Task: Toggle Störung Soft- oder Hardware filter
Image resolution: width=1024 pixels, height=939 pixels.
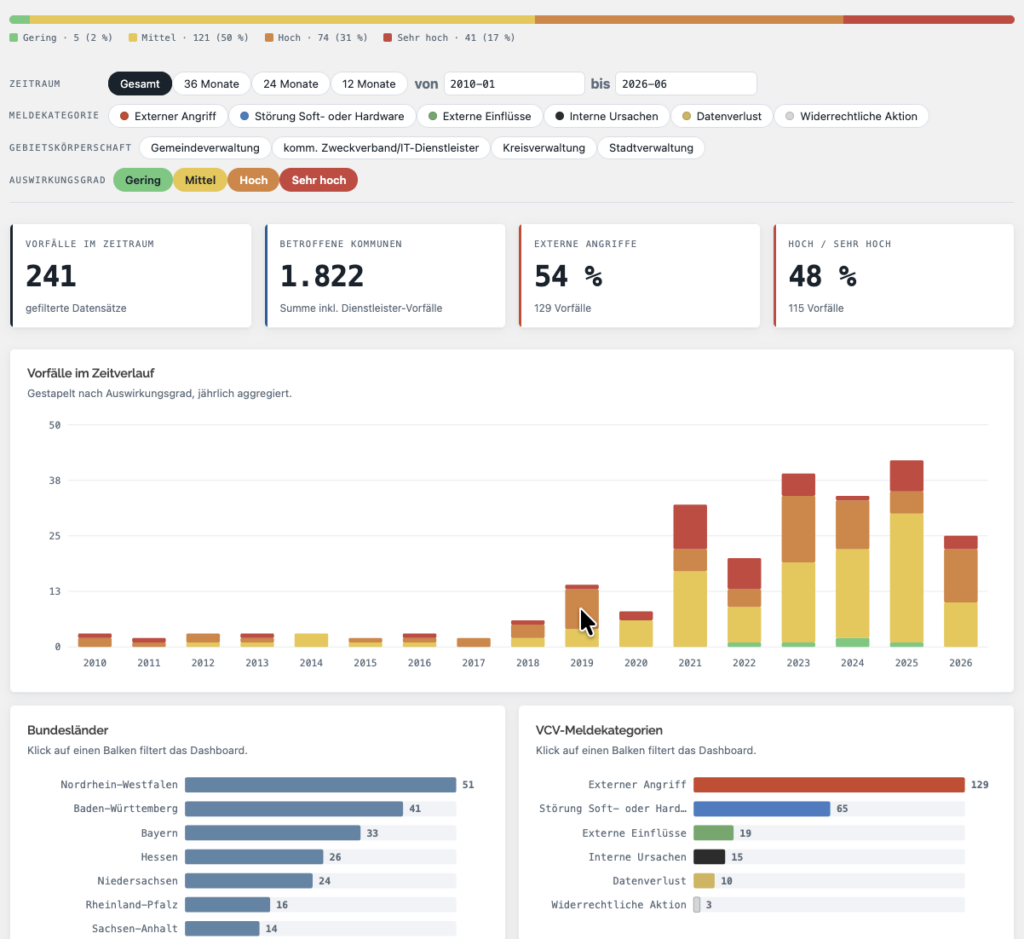Action: click(x=322, y=116)
